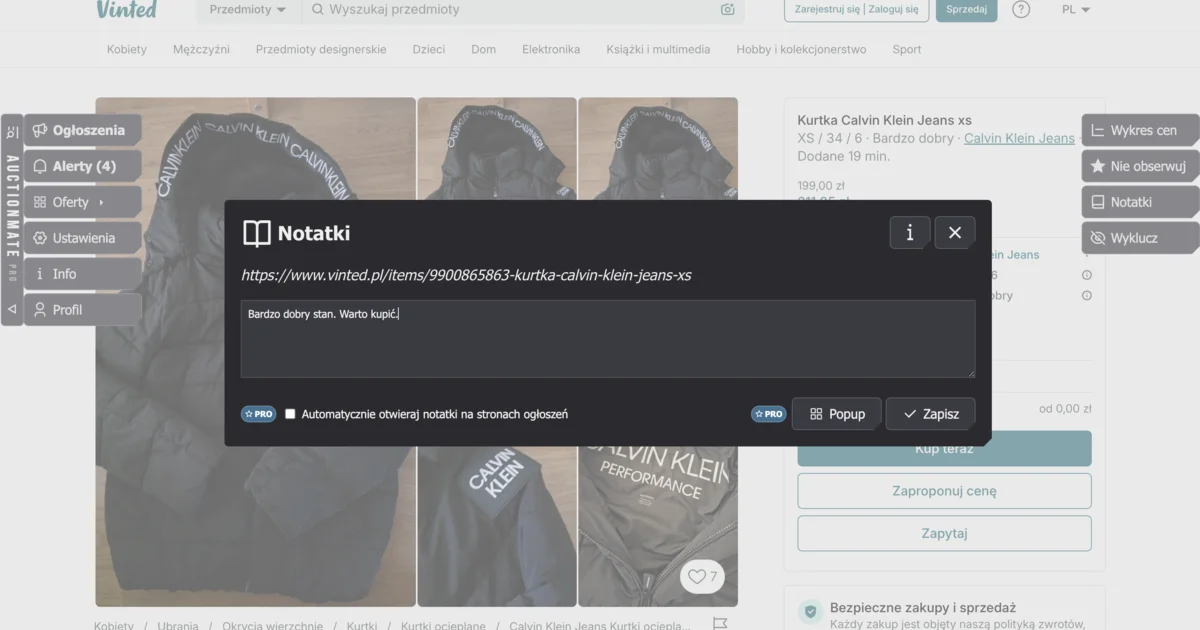Toggle Nie obserwuj star button
1200x630 pixels.
coord(1141,166)
